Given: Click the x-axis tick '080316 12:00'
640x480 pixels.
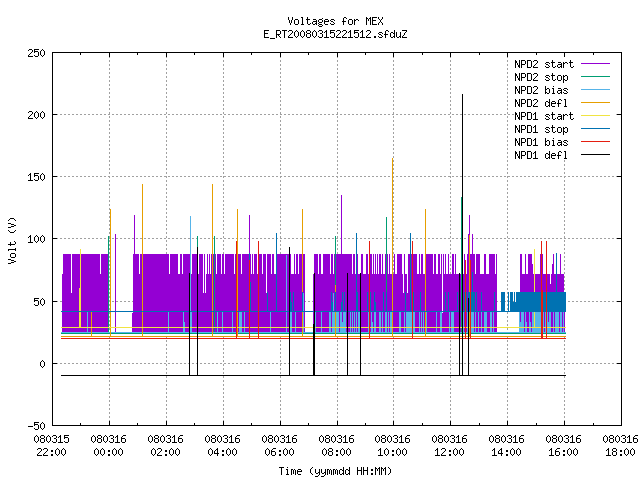Looking at the screenshot, I should coord(449,446).
